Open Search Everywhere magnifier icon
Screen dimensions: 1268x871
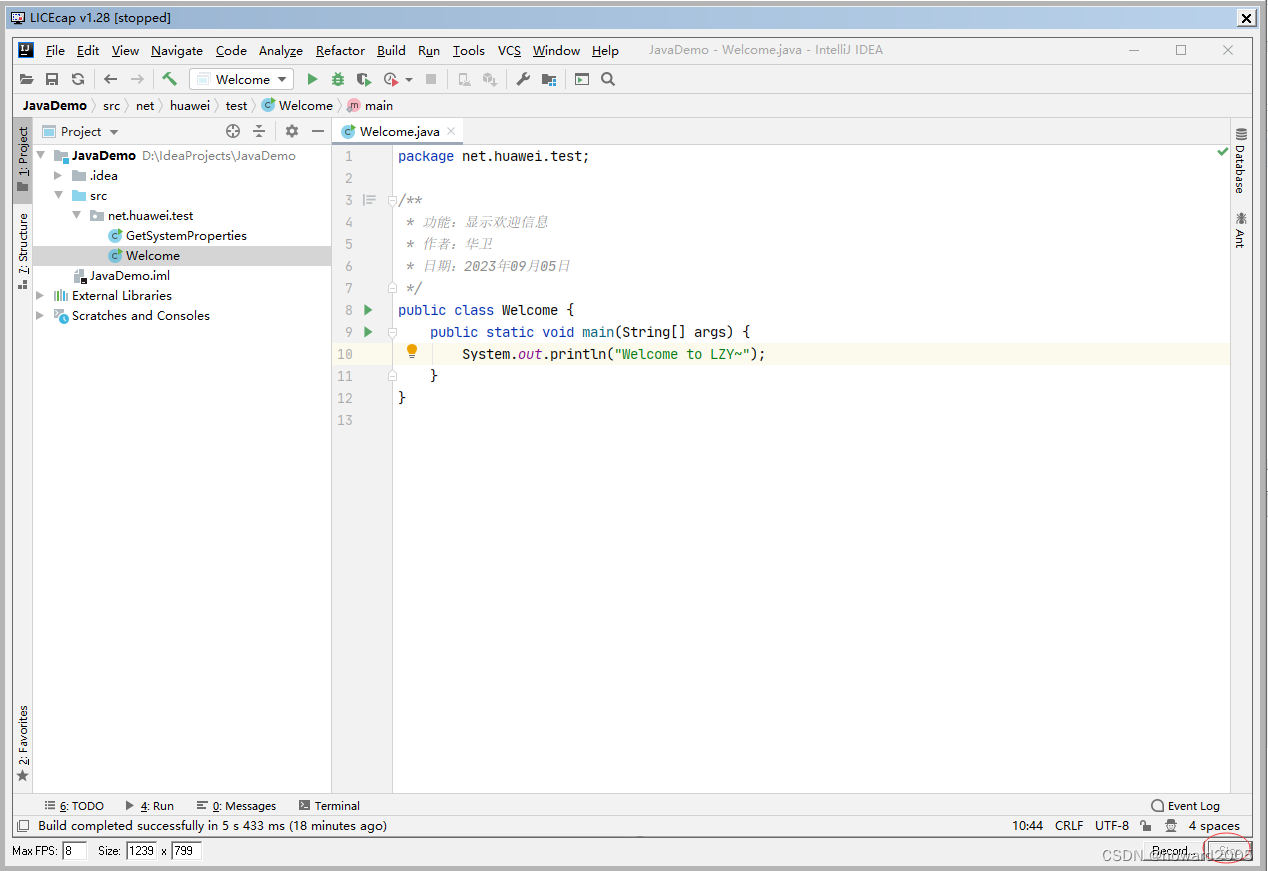[608, 79]
